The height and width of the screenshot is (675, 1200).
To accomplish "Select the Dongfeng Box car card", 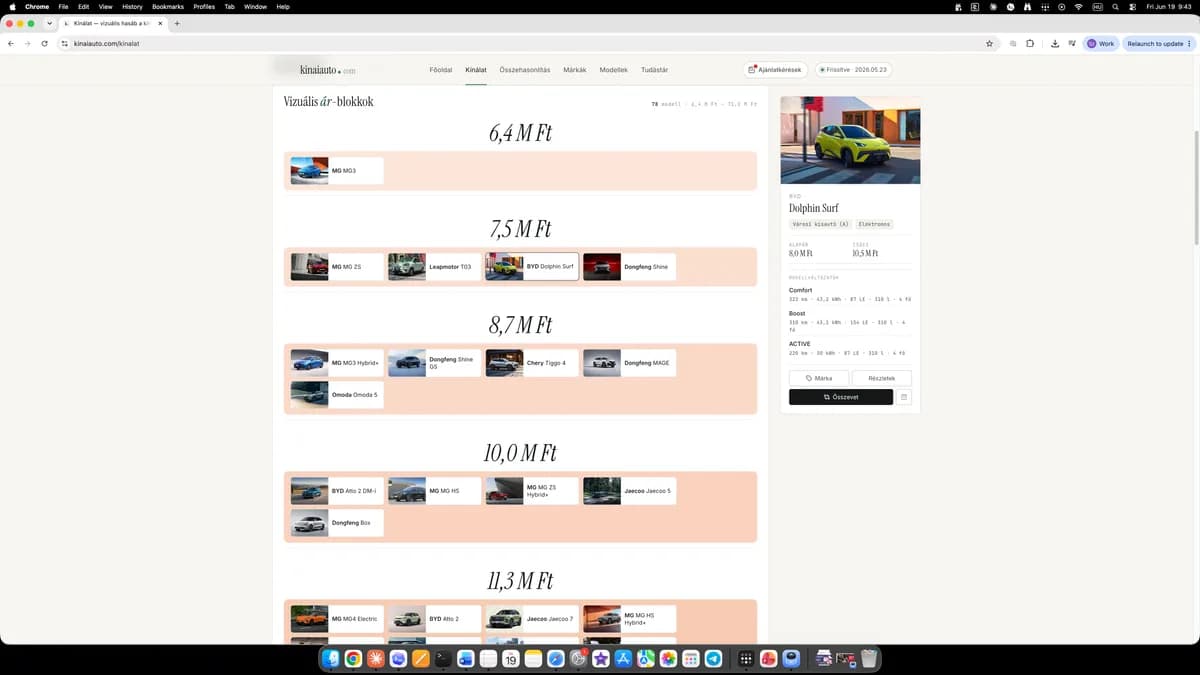I will click(336, 523).
